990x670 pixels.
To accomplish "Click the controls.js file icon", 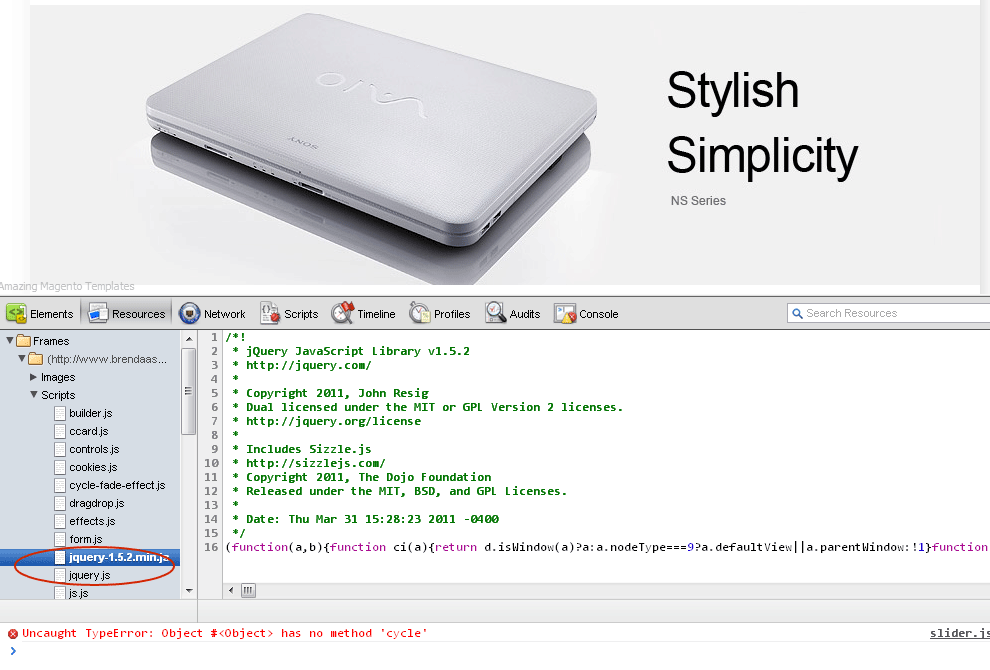I will click(60, 450).
